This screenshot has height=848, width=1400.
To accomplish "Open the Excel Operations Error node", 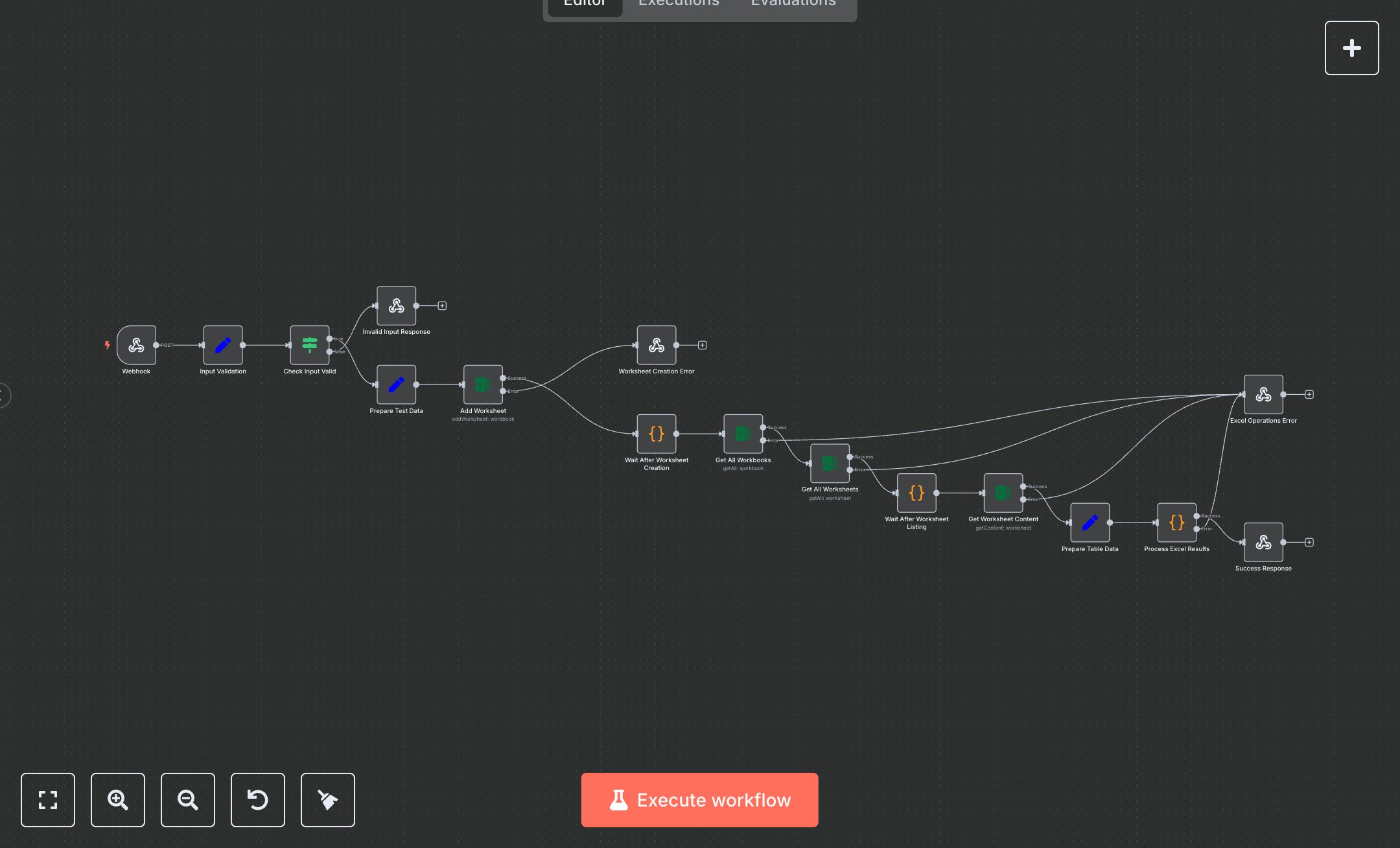I will pos(1263,394).
